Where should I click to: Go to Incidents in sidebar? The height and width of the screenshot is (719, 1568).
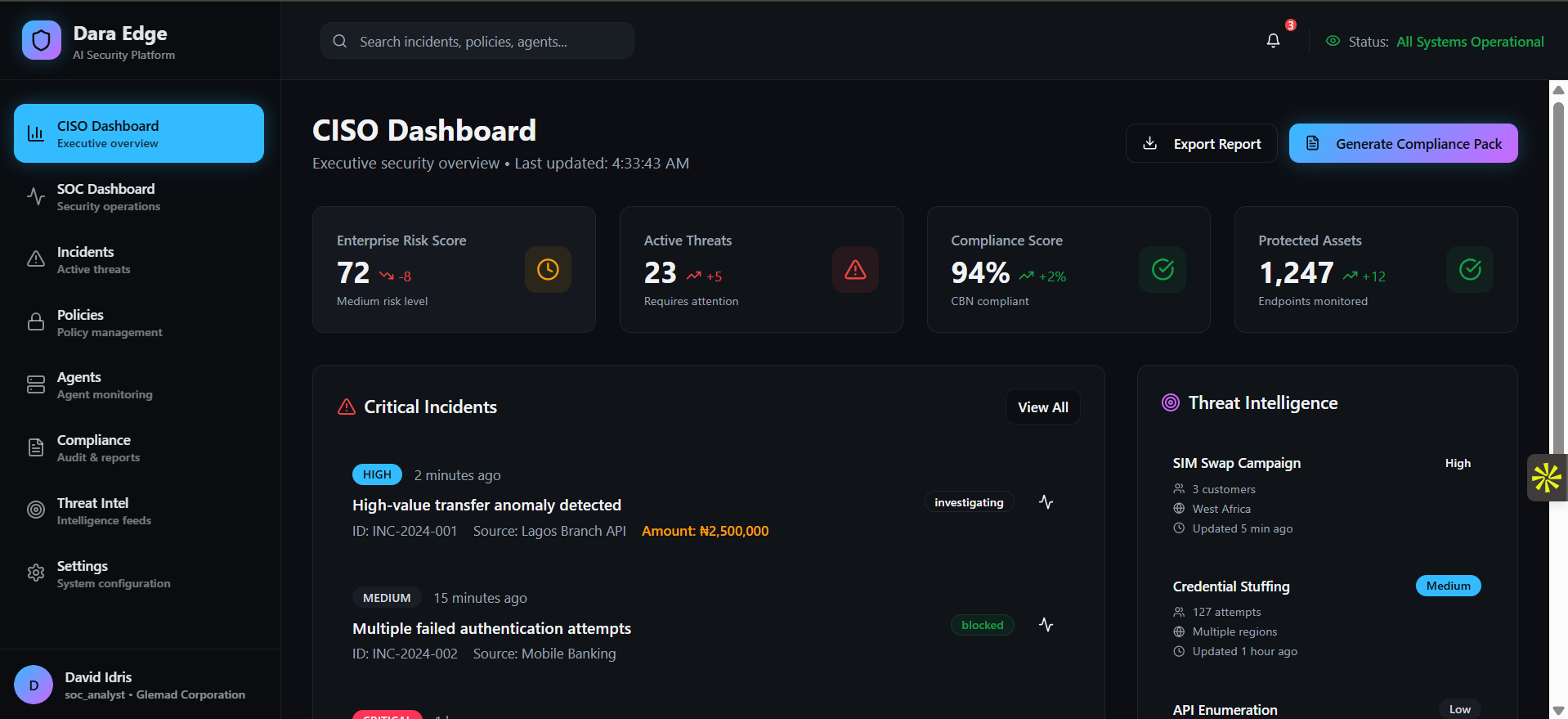pos(139,260)
